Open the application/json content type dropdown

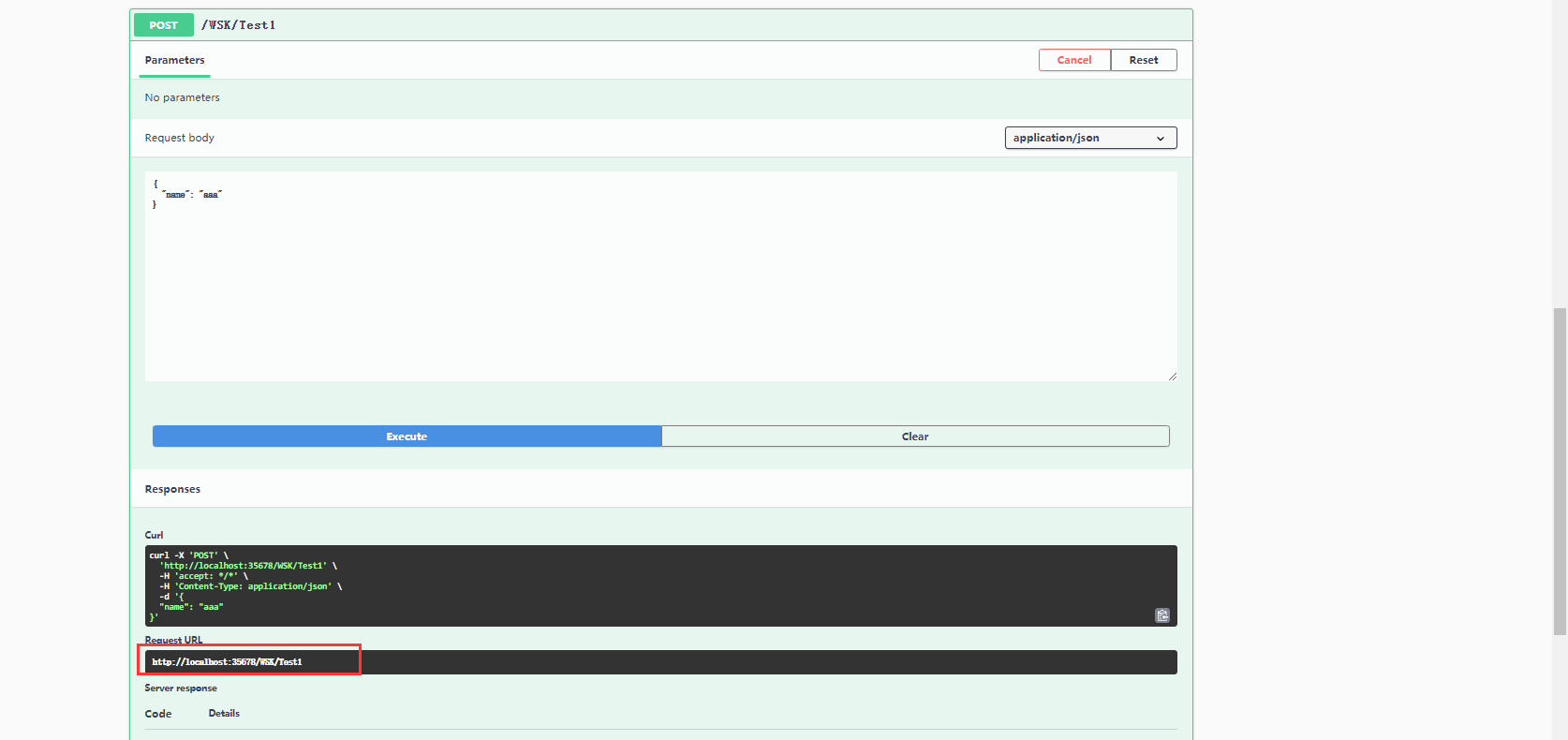pyautogui.click(x=1090, y=138)
